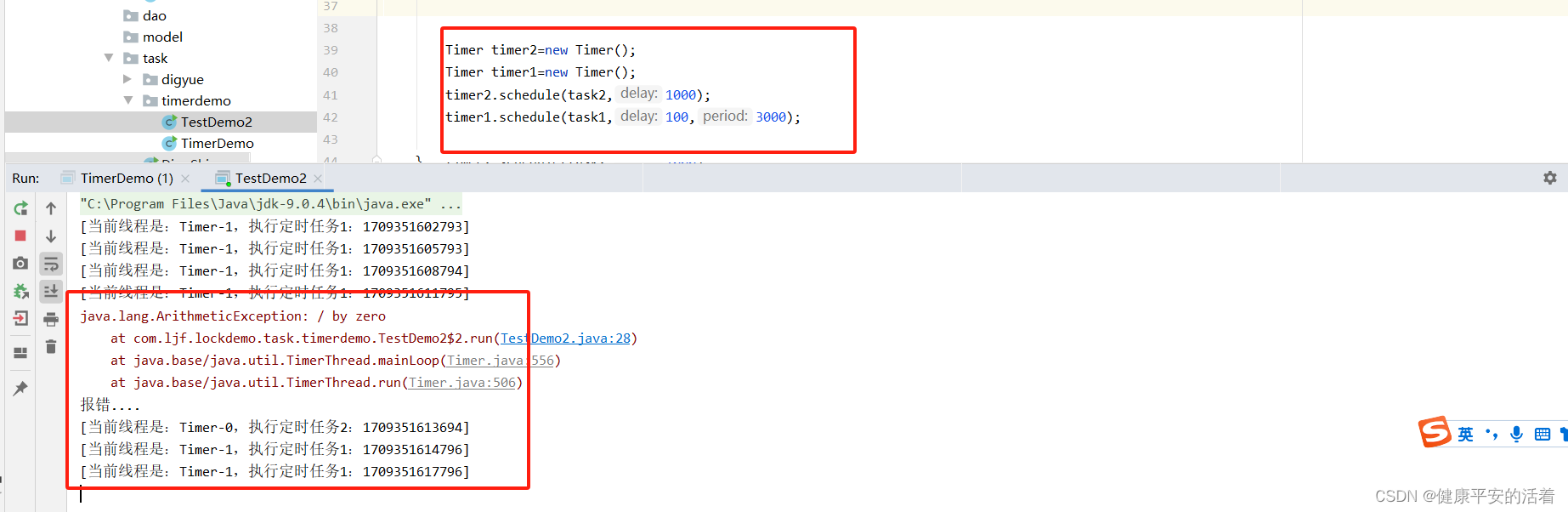Click the Timer-0 console line for task 2
The height and width of the screenshot is (512, 1568).
point(275,428)
